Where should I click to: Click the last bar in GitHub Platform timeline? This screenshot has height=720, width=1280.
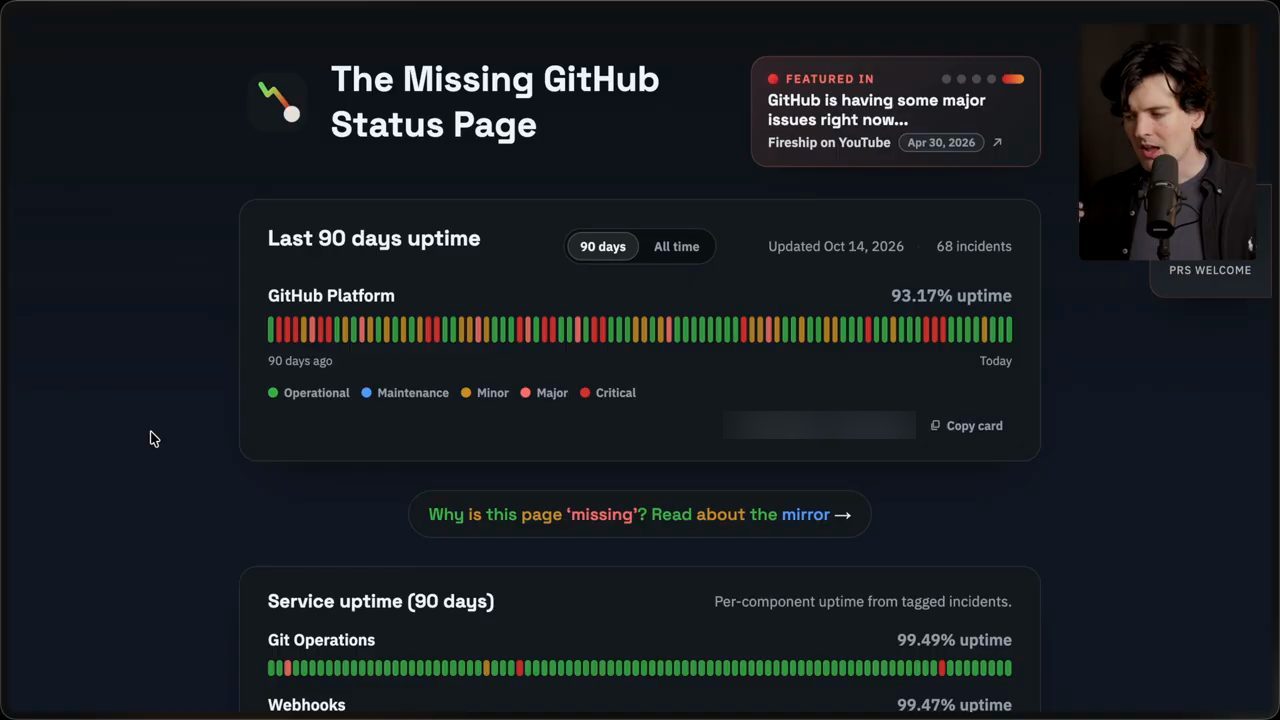point(1009,329)
